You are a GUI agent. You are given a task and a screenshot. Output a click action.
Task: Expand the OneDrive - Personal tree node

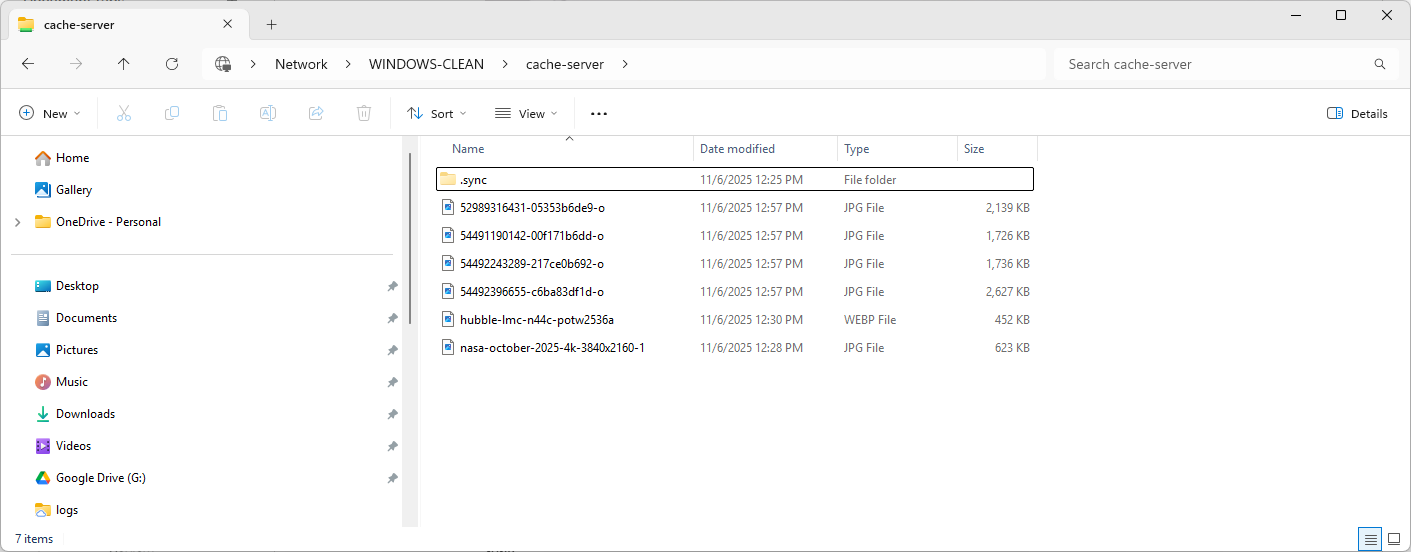17,222
